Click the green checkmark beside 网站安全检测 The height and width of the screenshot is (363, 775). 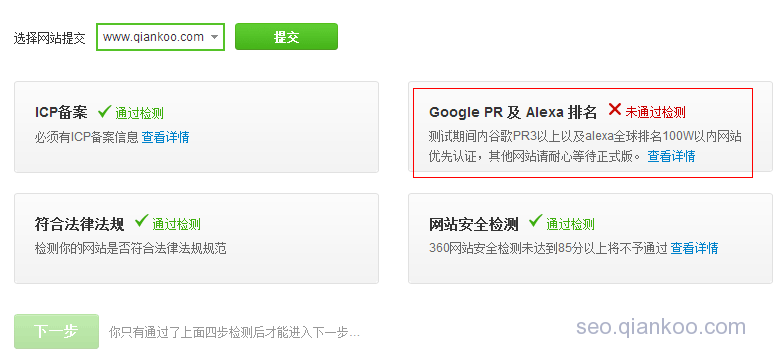point(535,221)
